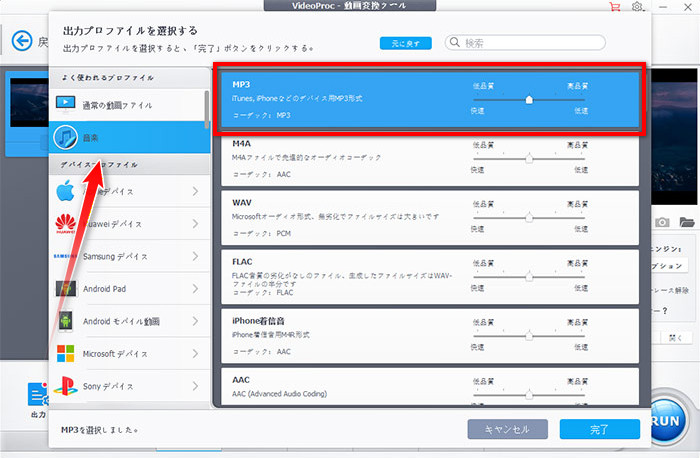Click the AAC (Advanced Audio Coding) description

point(279,394)
